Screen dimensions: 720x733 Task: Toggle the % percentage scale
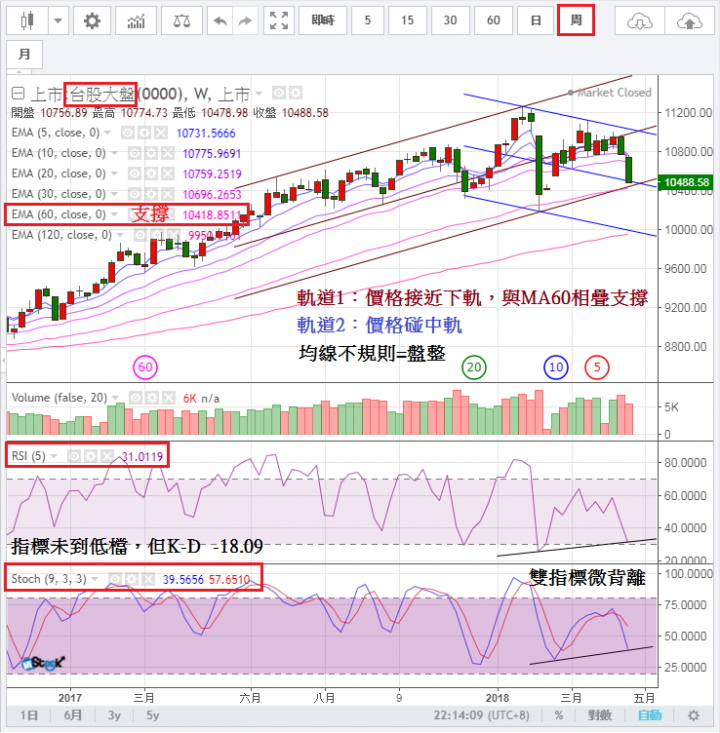pyautogui.click(x=559, y=715)
